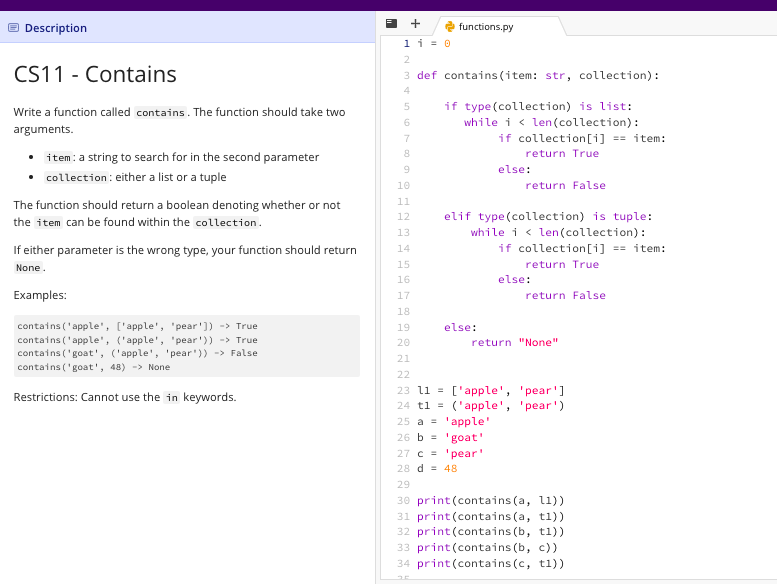Click 'return False' on line 10
777x584 pixels.
[565, 185]
